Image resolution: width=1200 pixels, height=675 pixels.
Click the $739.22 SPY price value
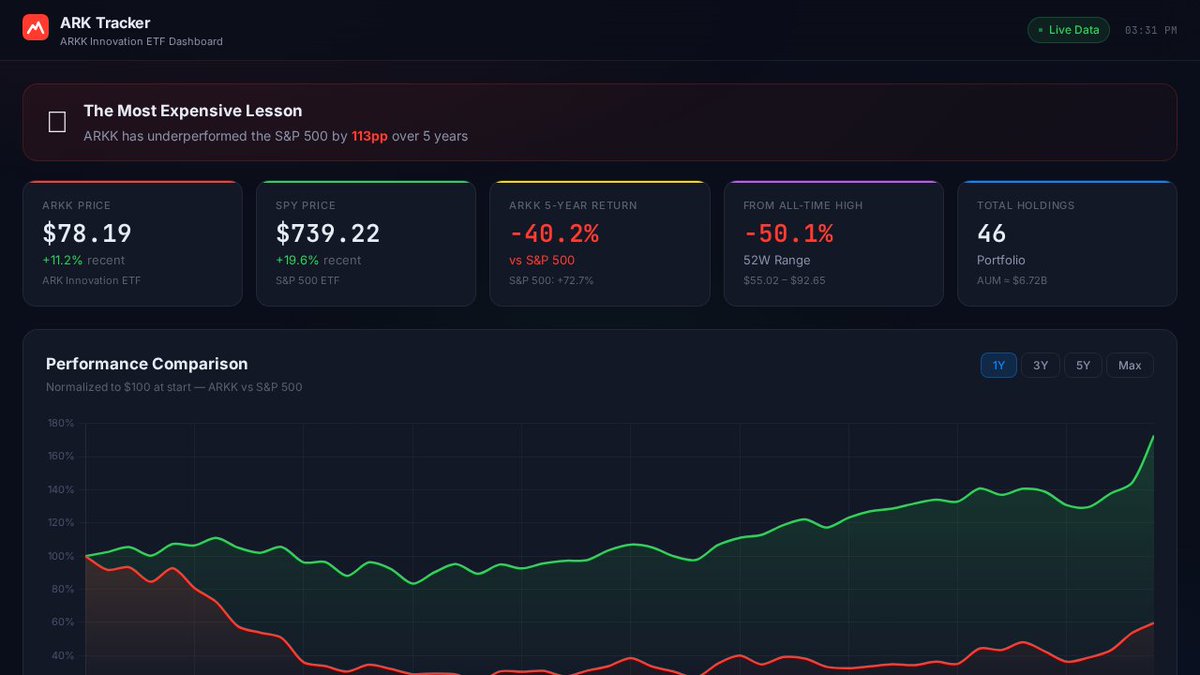click(x=328, y=234)
